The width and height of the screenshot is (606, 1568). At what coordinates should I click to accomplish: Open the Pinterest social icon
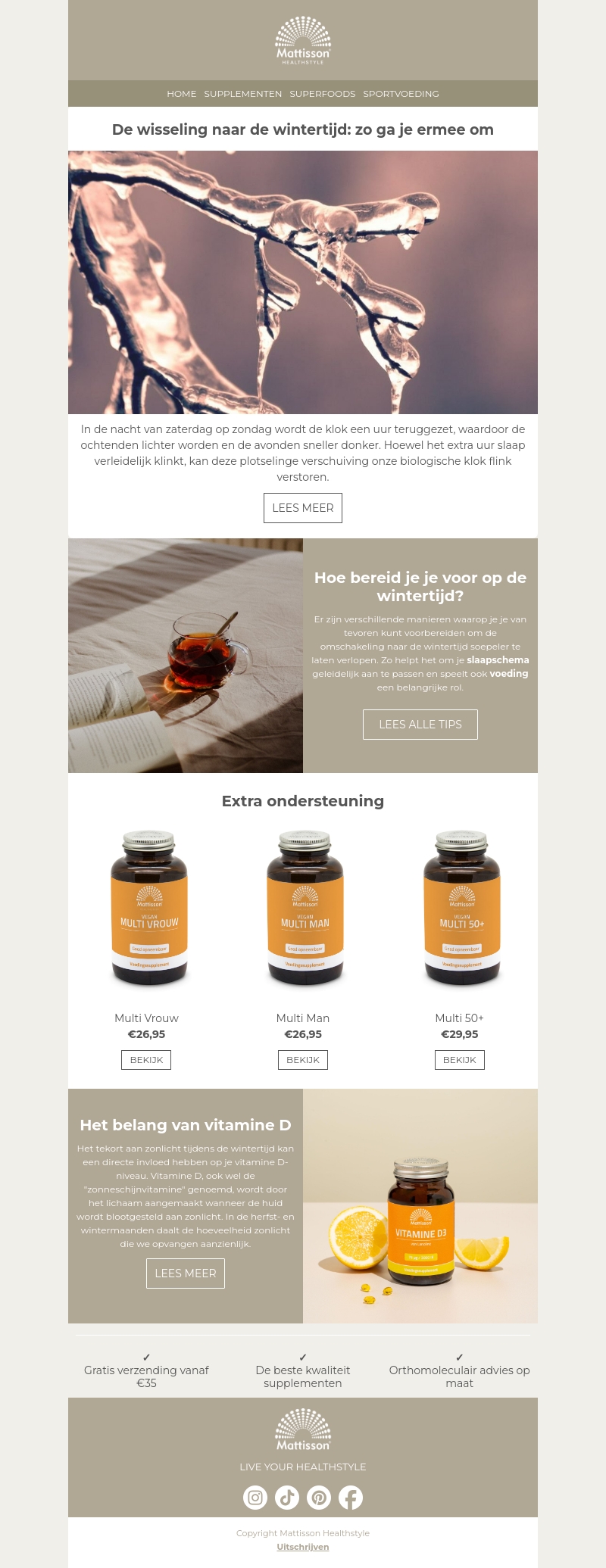pos(319,1497)
